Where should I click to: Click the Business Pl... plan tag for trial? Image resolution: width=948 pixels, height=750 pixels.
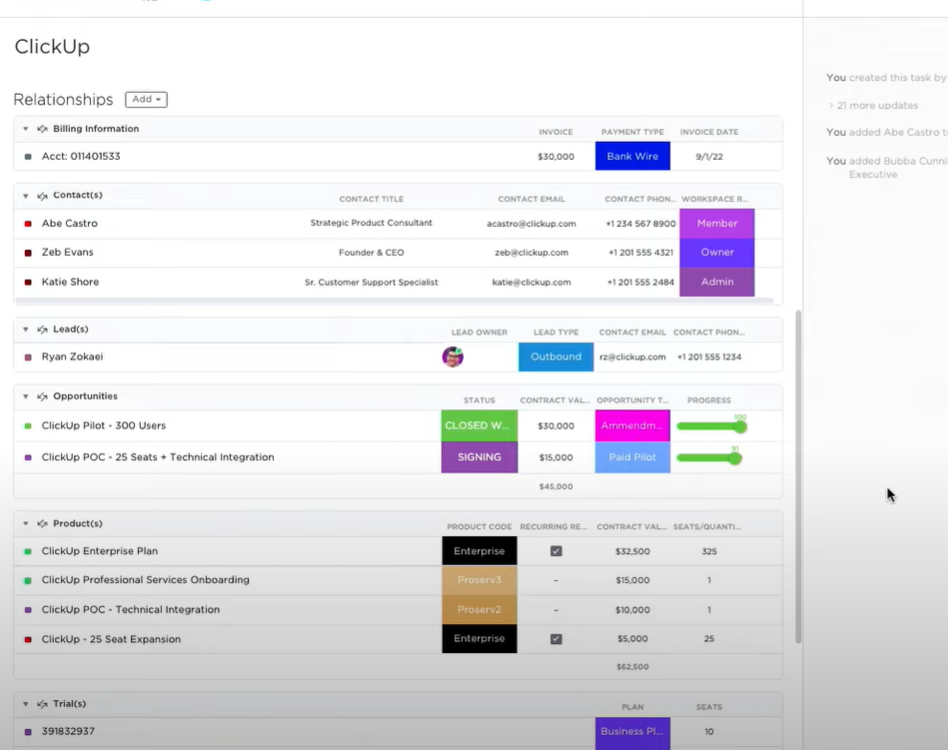(632, 732)
